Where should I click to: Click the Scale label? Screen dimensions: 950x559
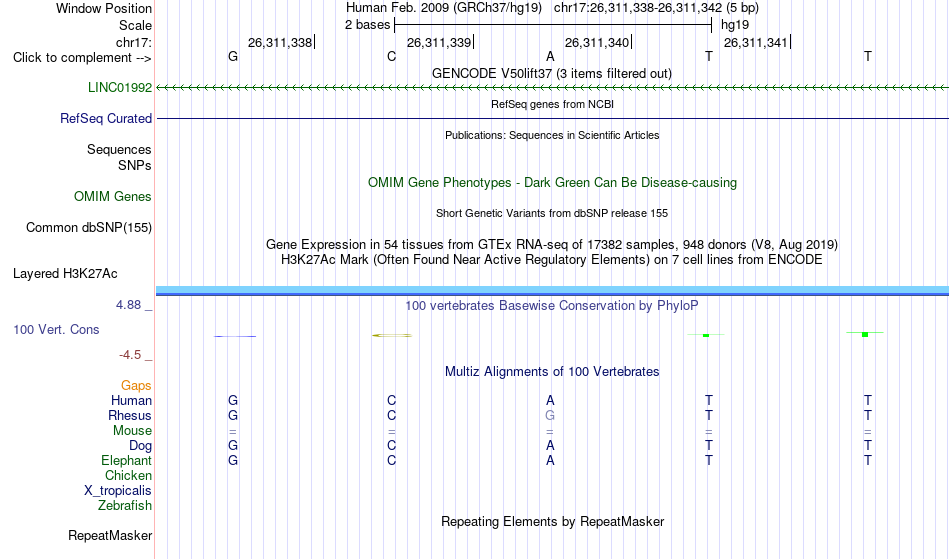click(135, 25)
